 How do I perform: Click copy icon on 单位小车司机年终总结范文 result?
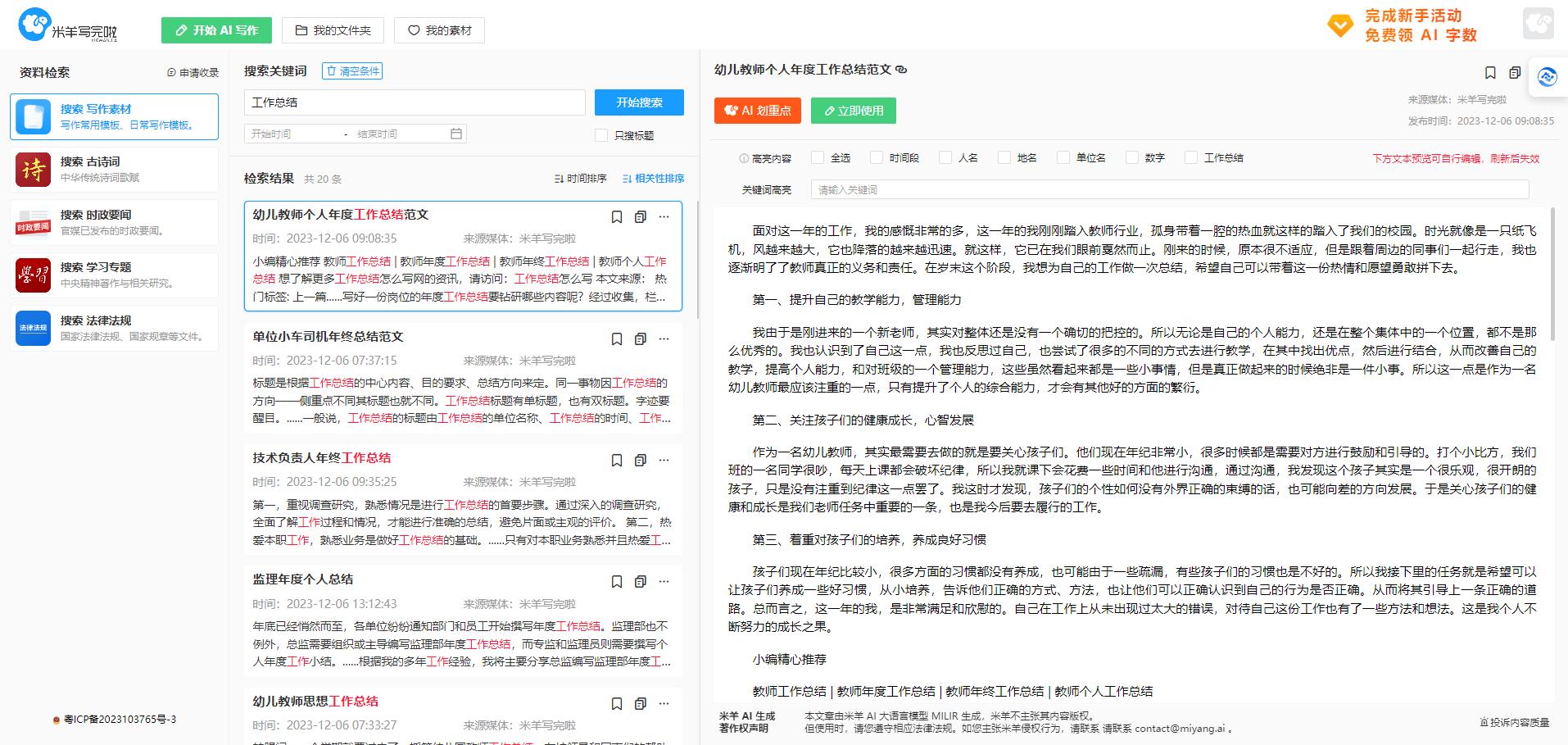coord(641,339)
